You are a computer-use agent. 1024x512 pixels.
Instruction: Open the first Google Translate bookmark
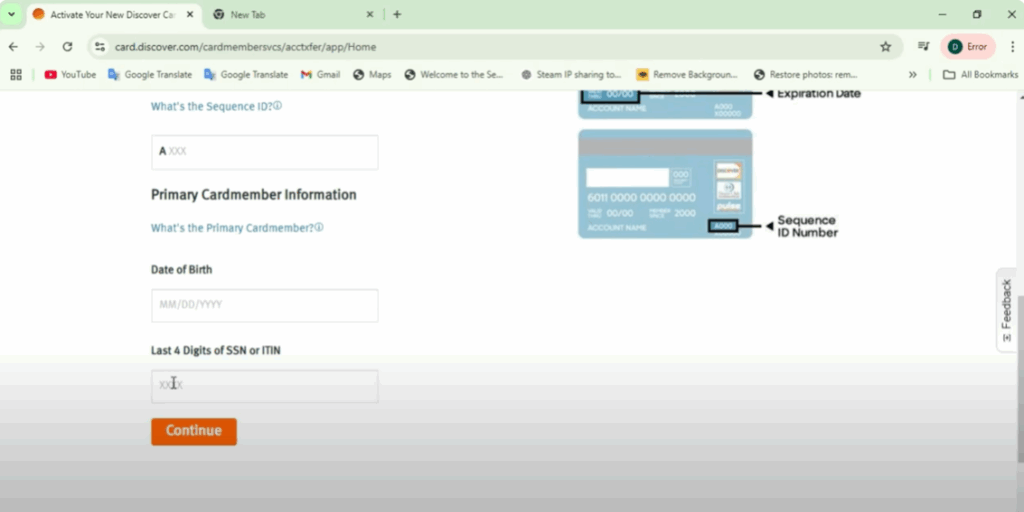click(150, 74)
